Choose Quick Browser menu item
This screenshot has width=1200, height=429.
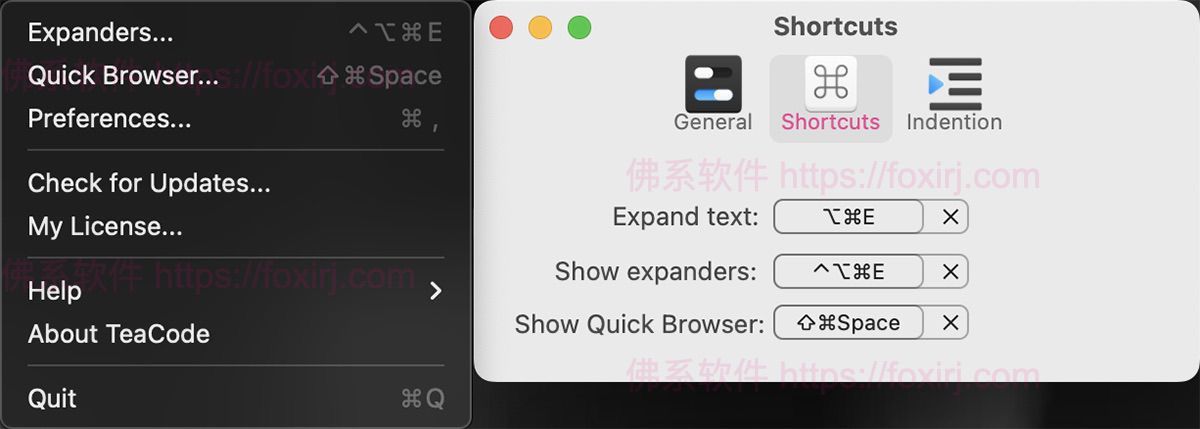click(x=123, y=76)
